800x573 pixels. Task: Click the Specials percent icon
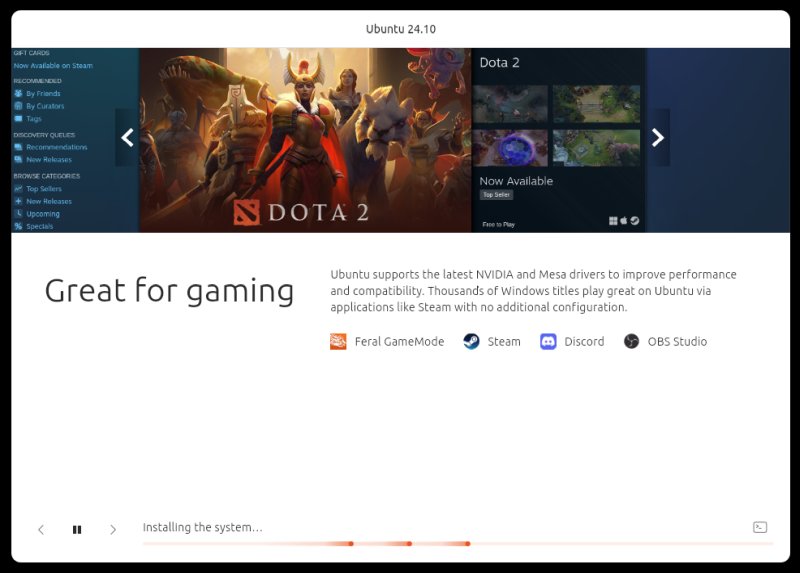click(x=18, y=226)
